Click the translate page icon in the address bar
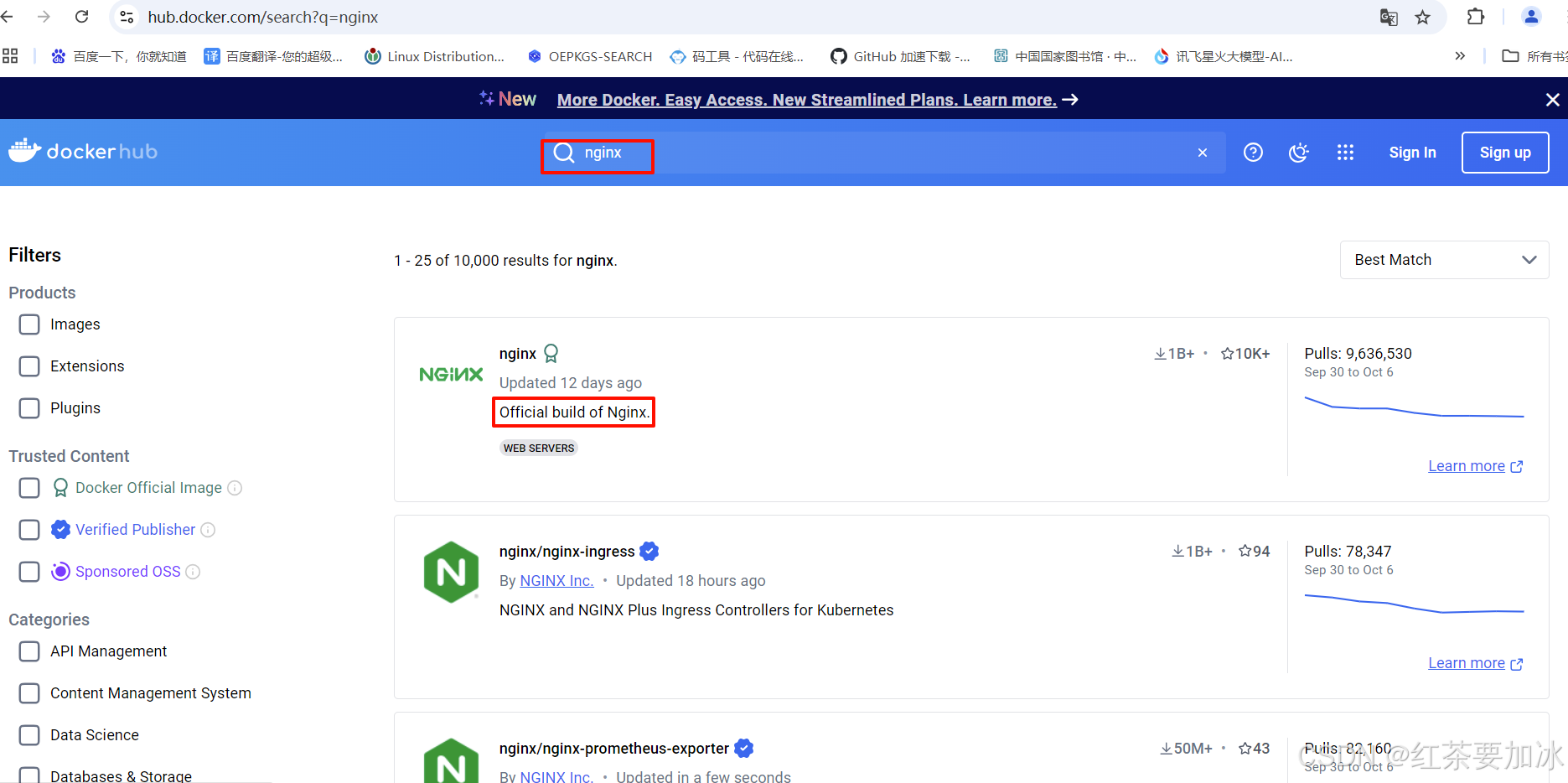Screen dimensions: 1568x783 tap(1389, 17)
